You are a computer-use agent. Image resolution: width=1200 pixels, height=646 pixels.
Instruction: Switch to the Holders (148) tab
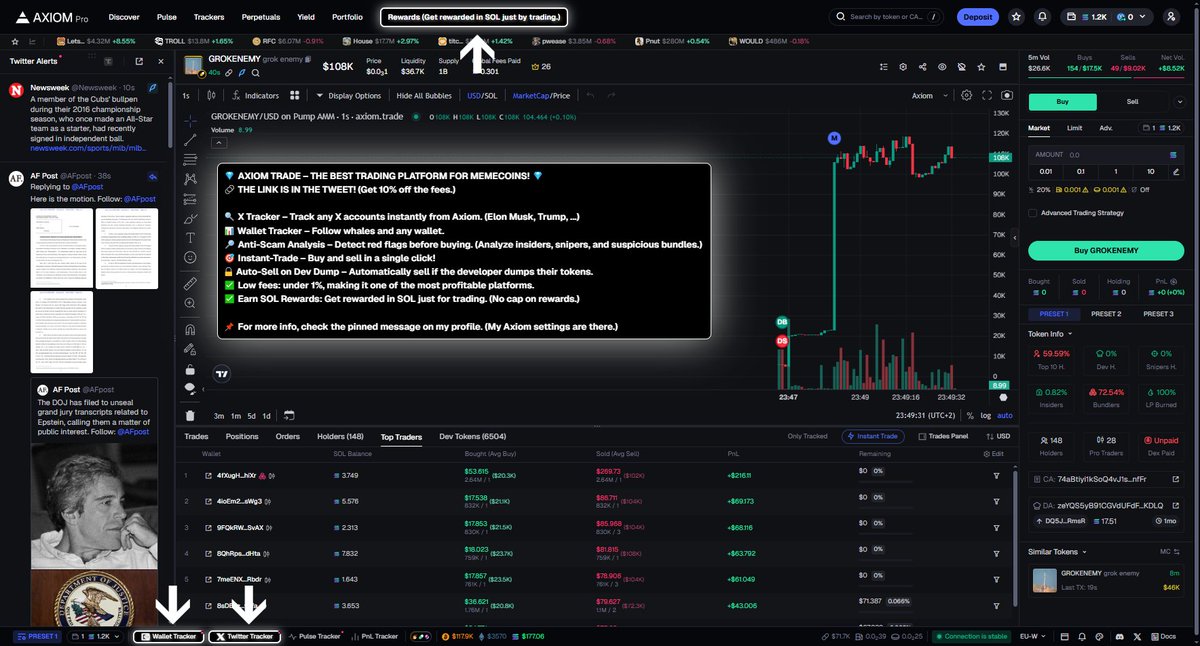click(x=340, y=437)
